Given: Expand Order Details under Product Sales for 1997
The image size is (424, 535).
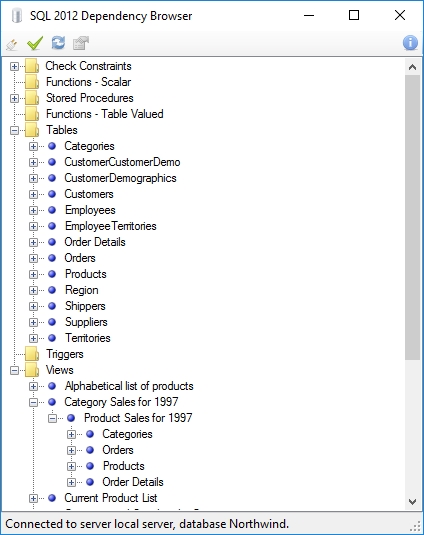Looking at the screenshot, I should click(71, 482).
